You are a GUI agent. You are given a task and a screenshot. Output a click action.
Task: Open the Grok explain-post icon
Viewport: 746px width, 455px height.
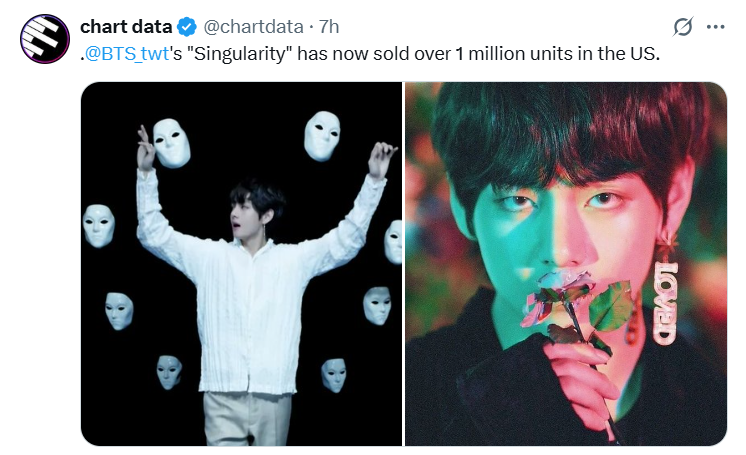pyautogui.click(x=683, y=27)
